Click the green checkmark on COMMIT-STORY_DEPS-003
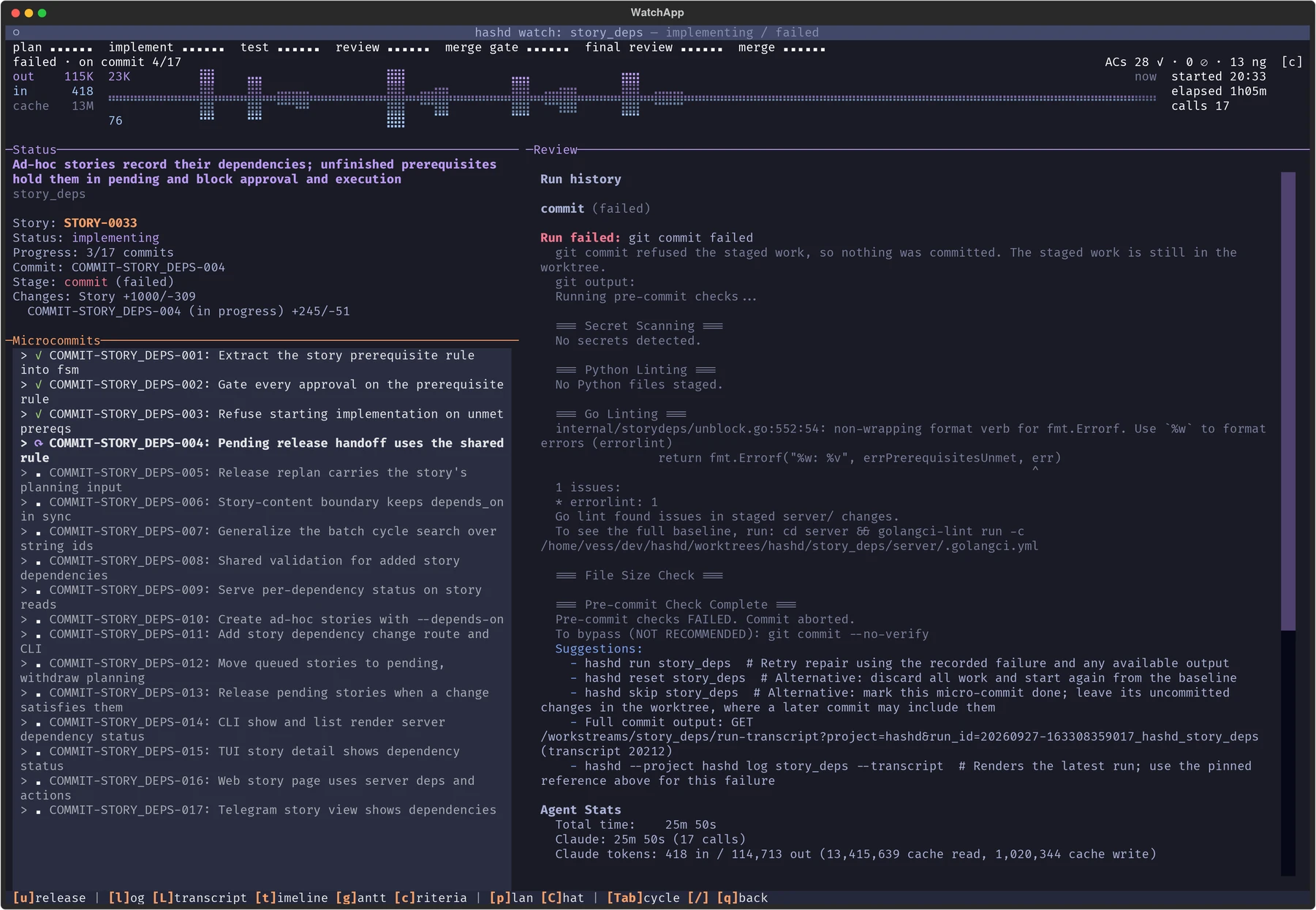The height and width of the screenshot is (910, 1316). 39,414
